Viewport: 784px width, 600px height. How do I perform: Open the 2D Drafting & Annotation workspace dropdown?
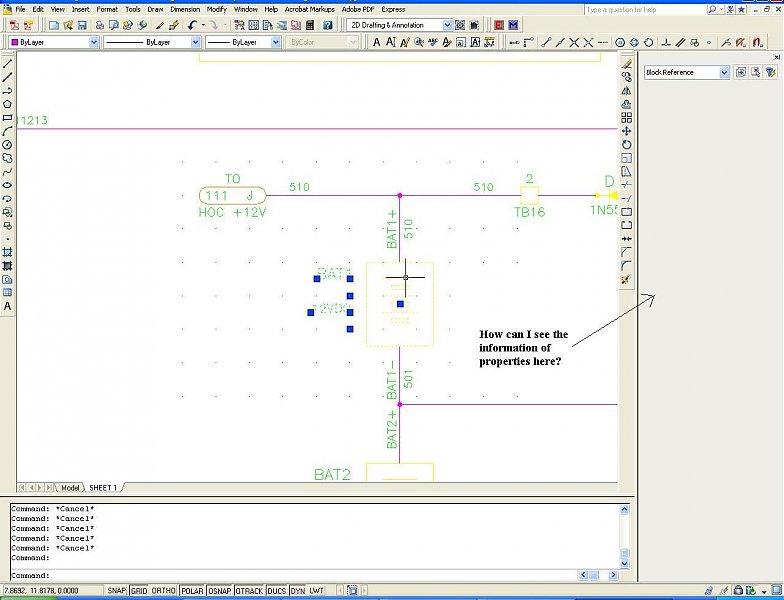click(x=447, y=25)
